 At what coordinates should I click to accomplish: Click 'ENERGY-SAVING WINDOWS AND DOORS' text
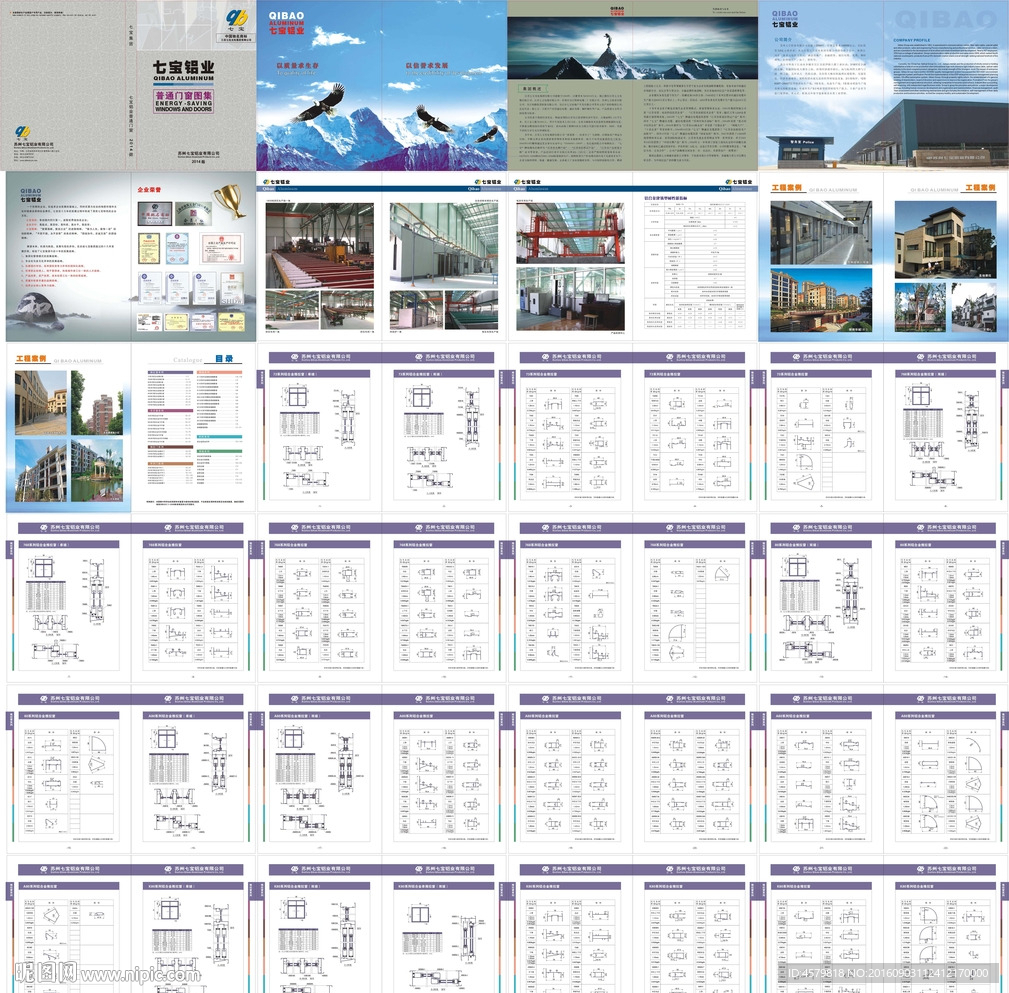183,106
